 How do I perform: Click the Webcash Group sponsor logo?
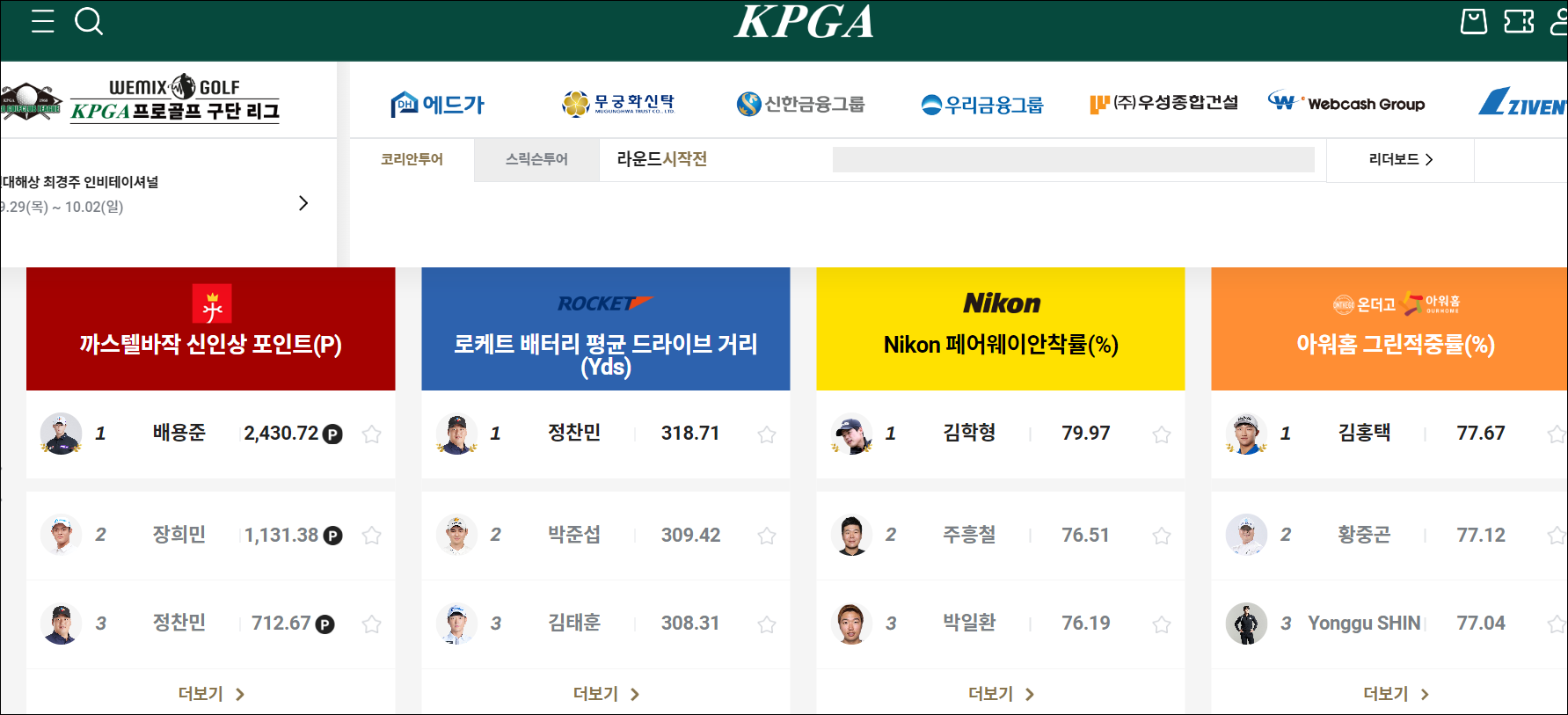(1346, 103)
